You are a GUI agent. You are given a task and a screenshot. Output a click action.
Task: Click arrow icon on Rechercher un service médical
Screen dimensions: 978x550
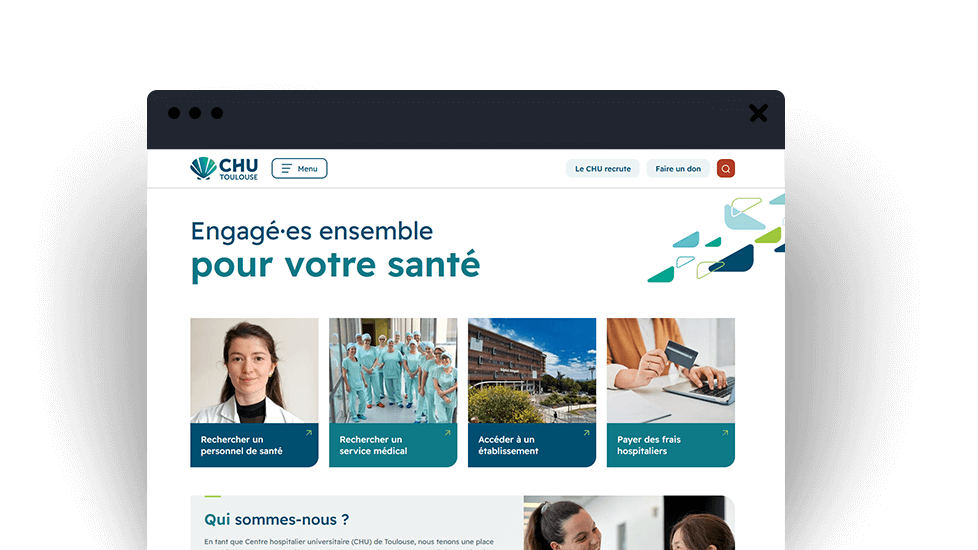(447, 433)
